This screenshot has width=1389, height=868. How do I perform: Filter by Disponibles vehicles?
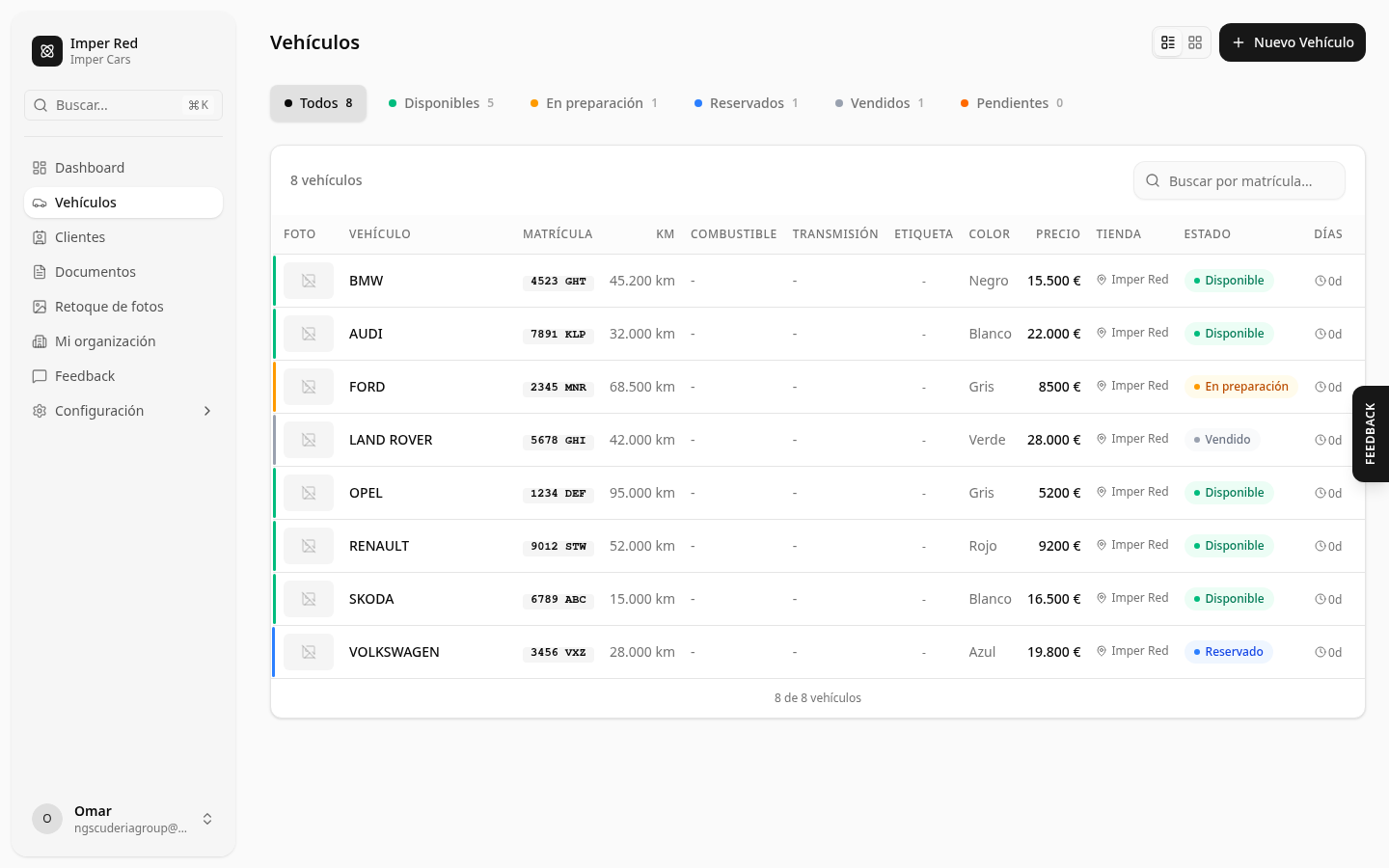point(441,103)
